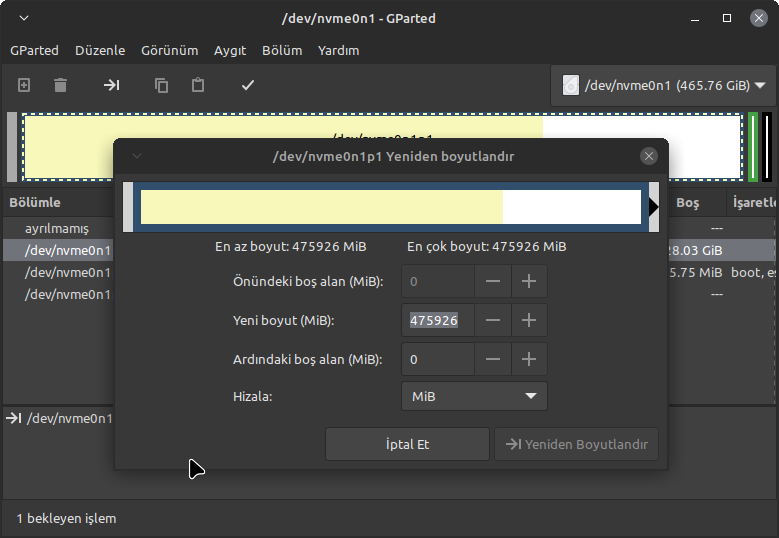Decrease Ardındaki boş alan with minus
Viewport: 779px width, 538px height.
point(493,359)
